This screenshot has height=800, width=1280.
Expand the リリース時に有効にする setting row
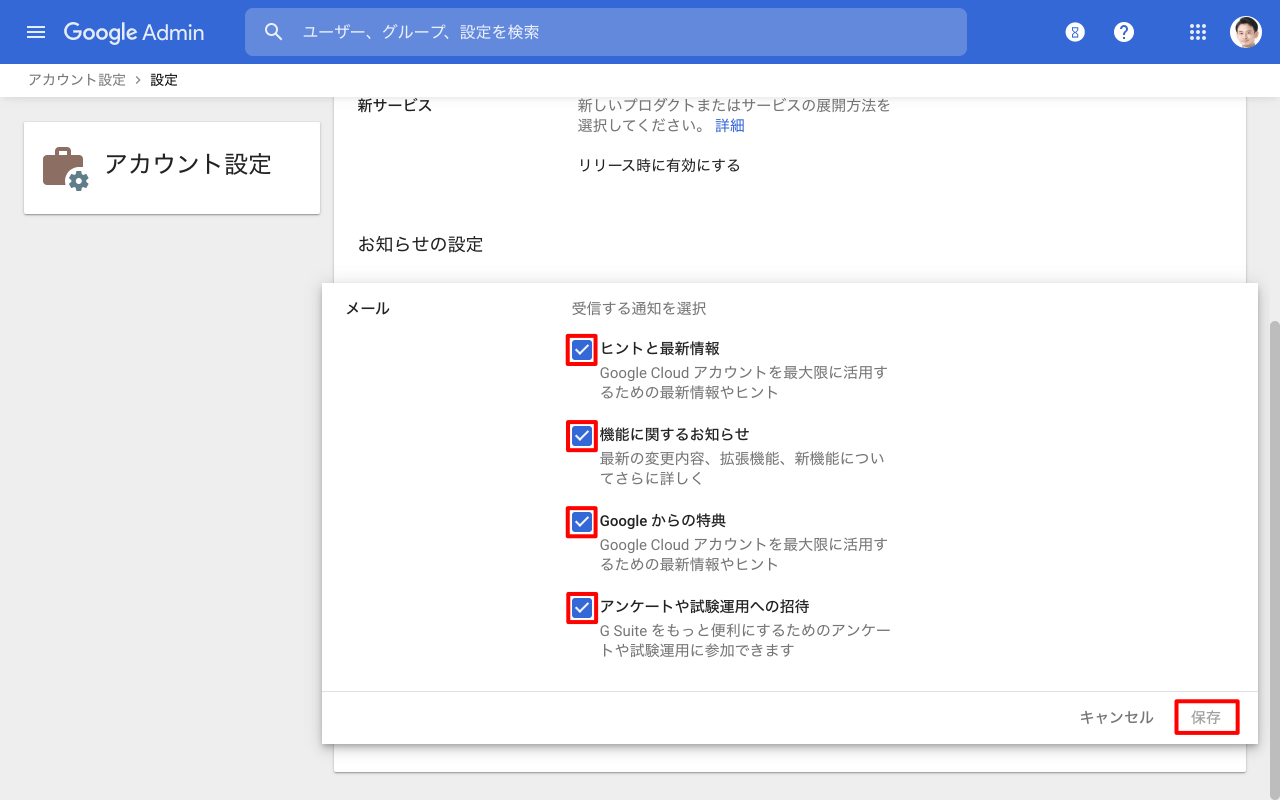click(659, 166)
